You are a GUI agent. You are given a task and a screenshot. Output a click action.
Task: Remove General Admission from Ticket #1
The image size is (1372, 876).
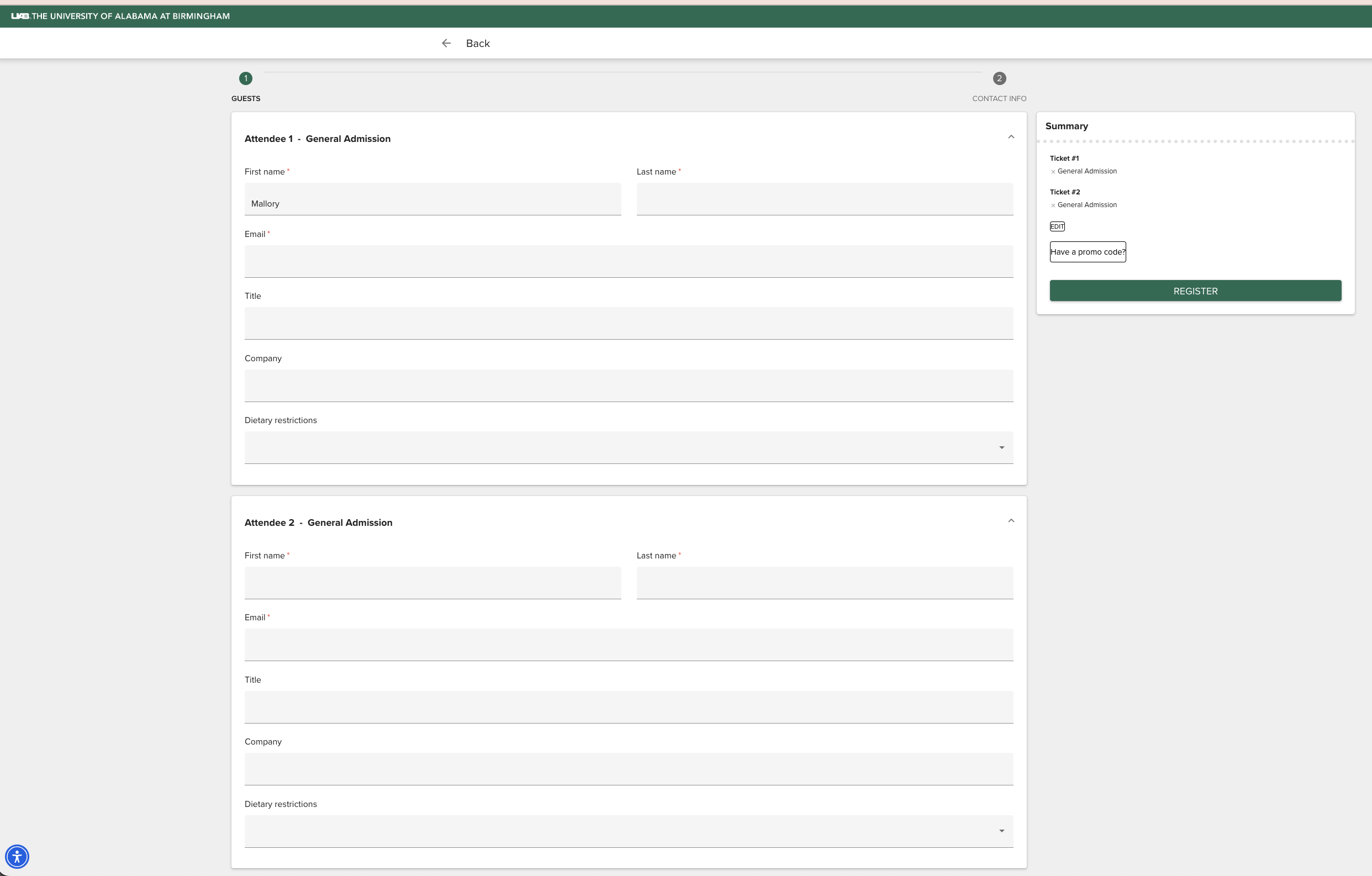click(x=1052, y=171)
